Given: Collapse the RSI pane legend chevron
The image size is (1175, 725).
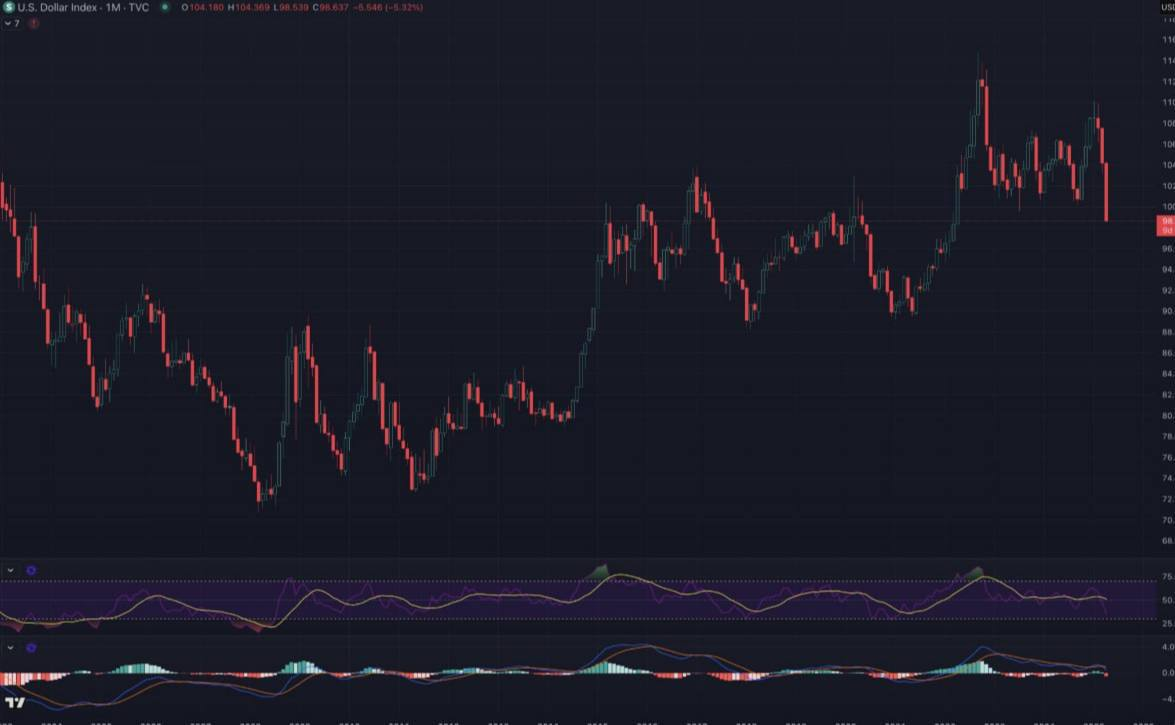Looking at the screenshot, I should coord(10,571).
